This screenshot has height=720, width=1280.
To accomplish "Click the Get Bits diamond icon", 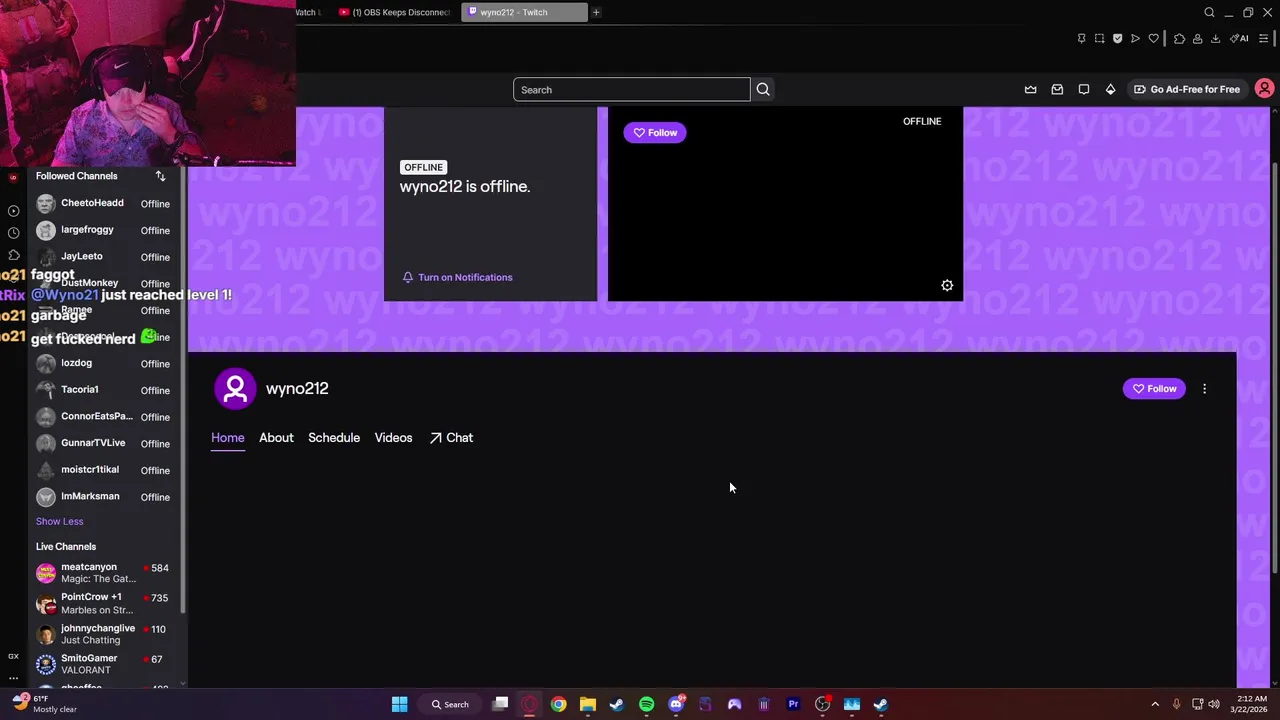I will coord(1110,89).
